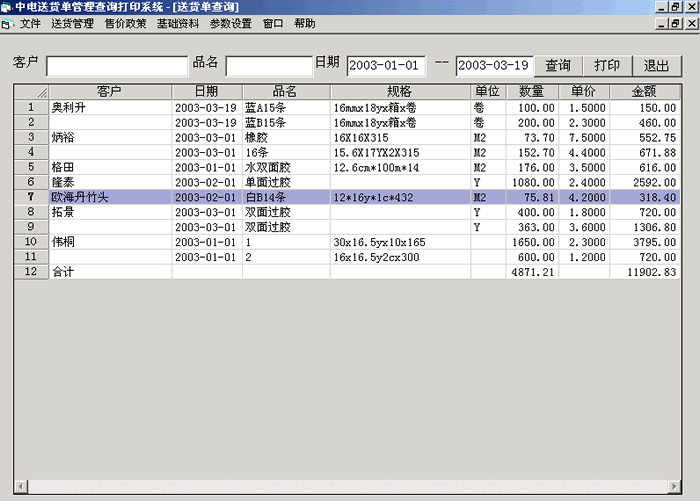Image resolution: width=700 pixels, height=501 pixels.
Task: Click the 规格 column header
Action: point(400,92)
